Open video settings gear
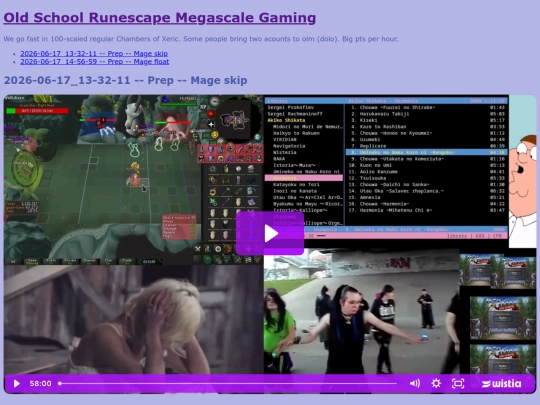The width and height of the screenshot is (540, 405). click(436, 383)
